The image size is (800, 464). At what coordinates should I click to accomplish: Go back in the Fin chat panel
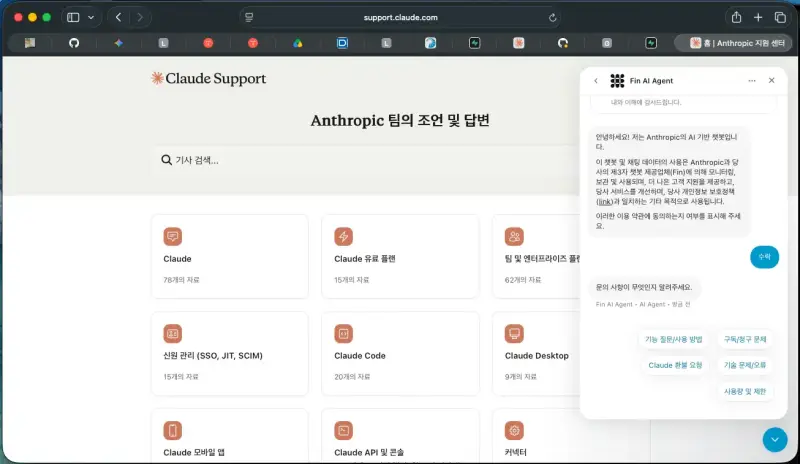[x=595, y=81]
